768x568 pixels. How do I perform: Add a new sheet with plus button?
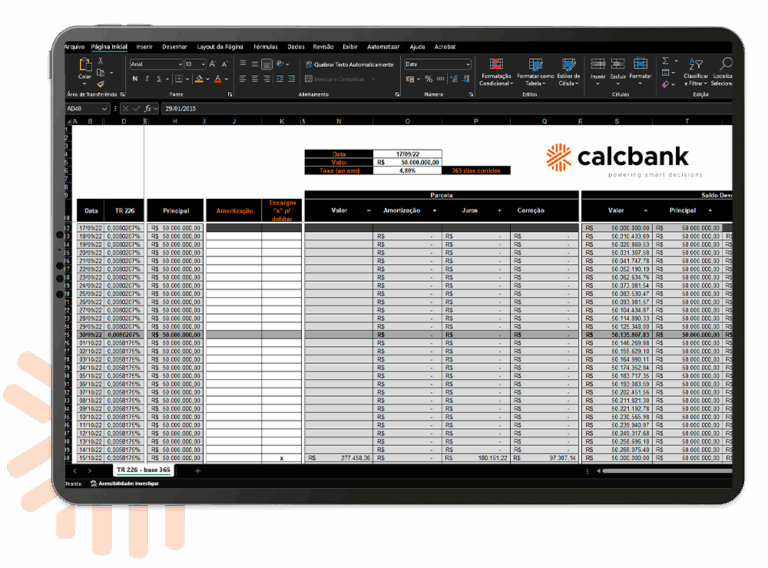[x=197, y=470]
